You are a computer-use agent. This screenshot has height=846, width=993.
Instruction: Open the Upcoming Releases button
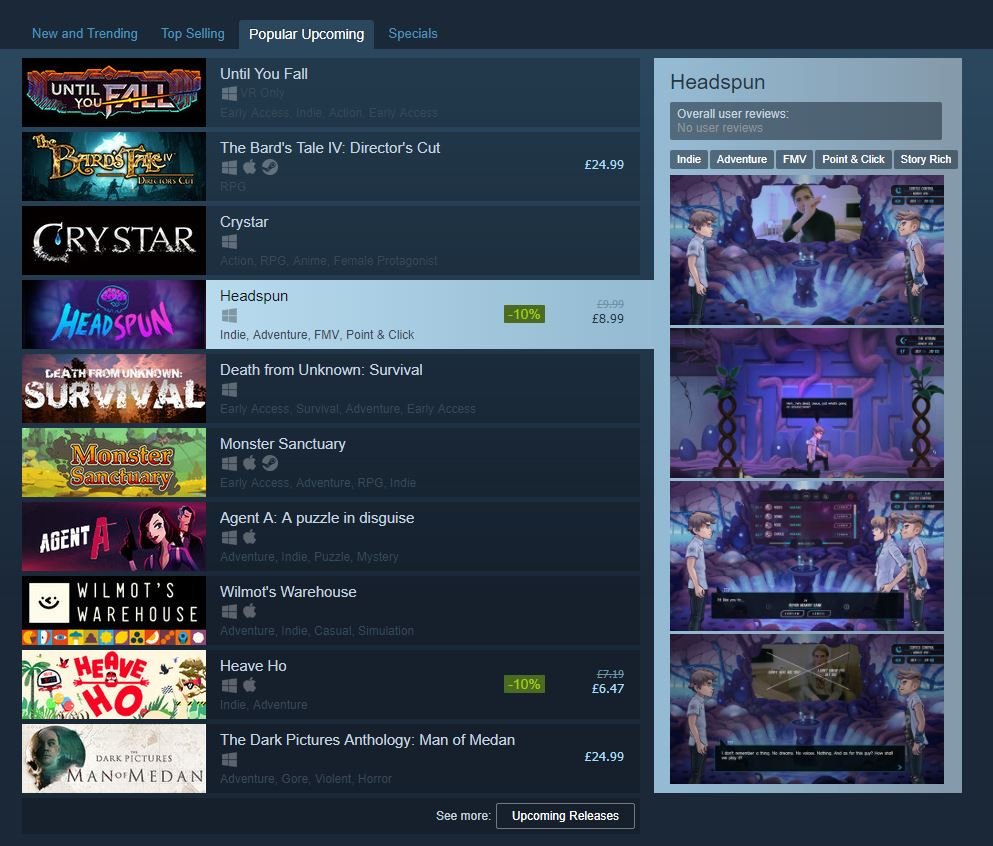[565, 816]
